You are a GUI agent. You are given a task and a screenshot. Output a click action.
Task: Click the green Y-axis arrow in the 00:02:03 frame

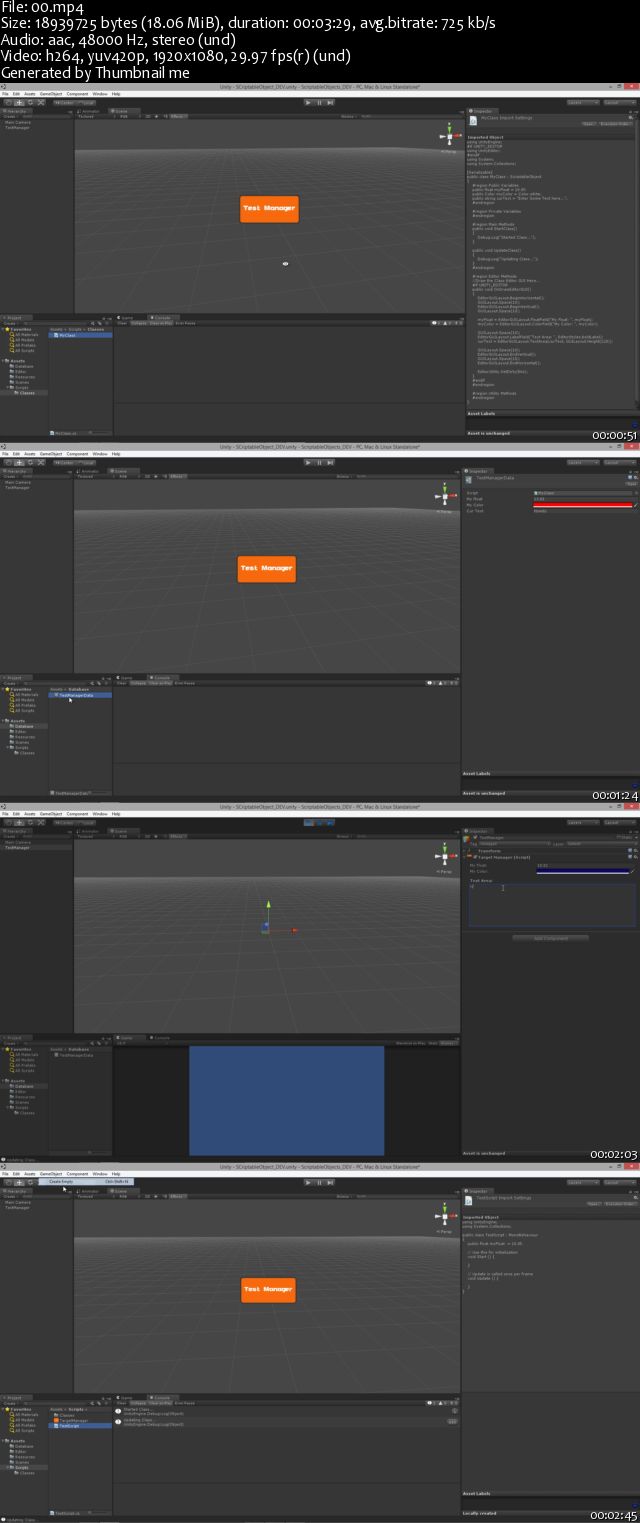coord(267,905)
